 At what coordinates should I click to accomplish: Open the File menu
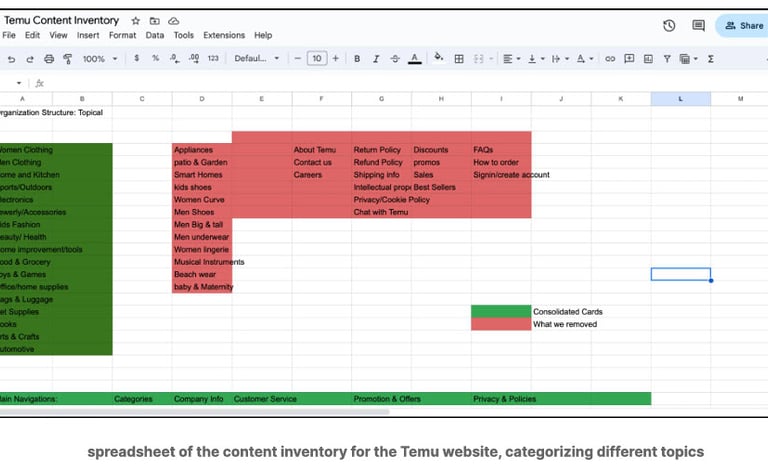pyautogui.click(x=9, y=35)
